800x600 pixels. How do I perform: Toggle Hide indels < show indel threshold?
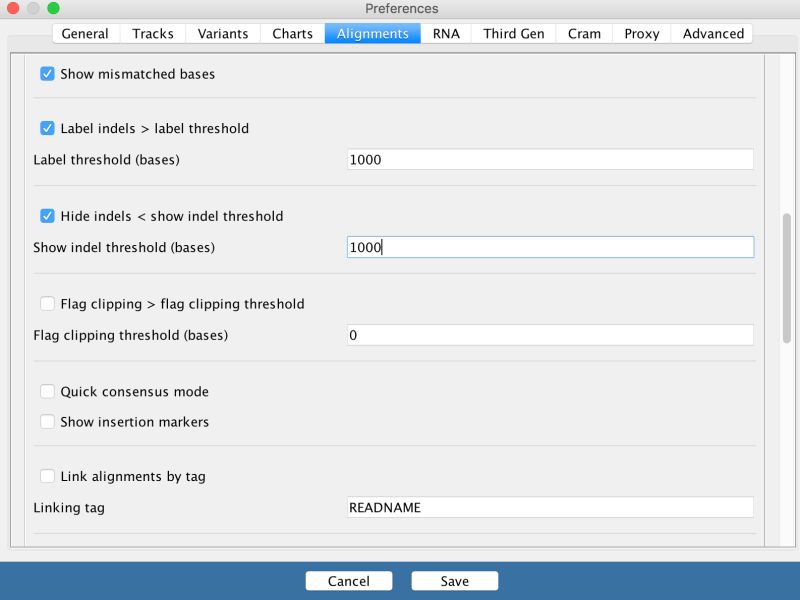tap(47, 216)
